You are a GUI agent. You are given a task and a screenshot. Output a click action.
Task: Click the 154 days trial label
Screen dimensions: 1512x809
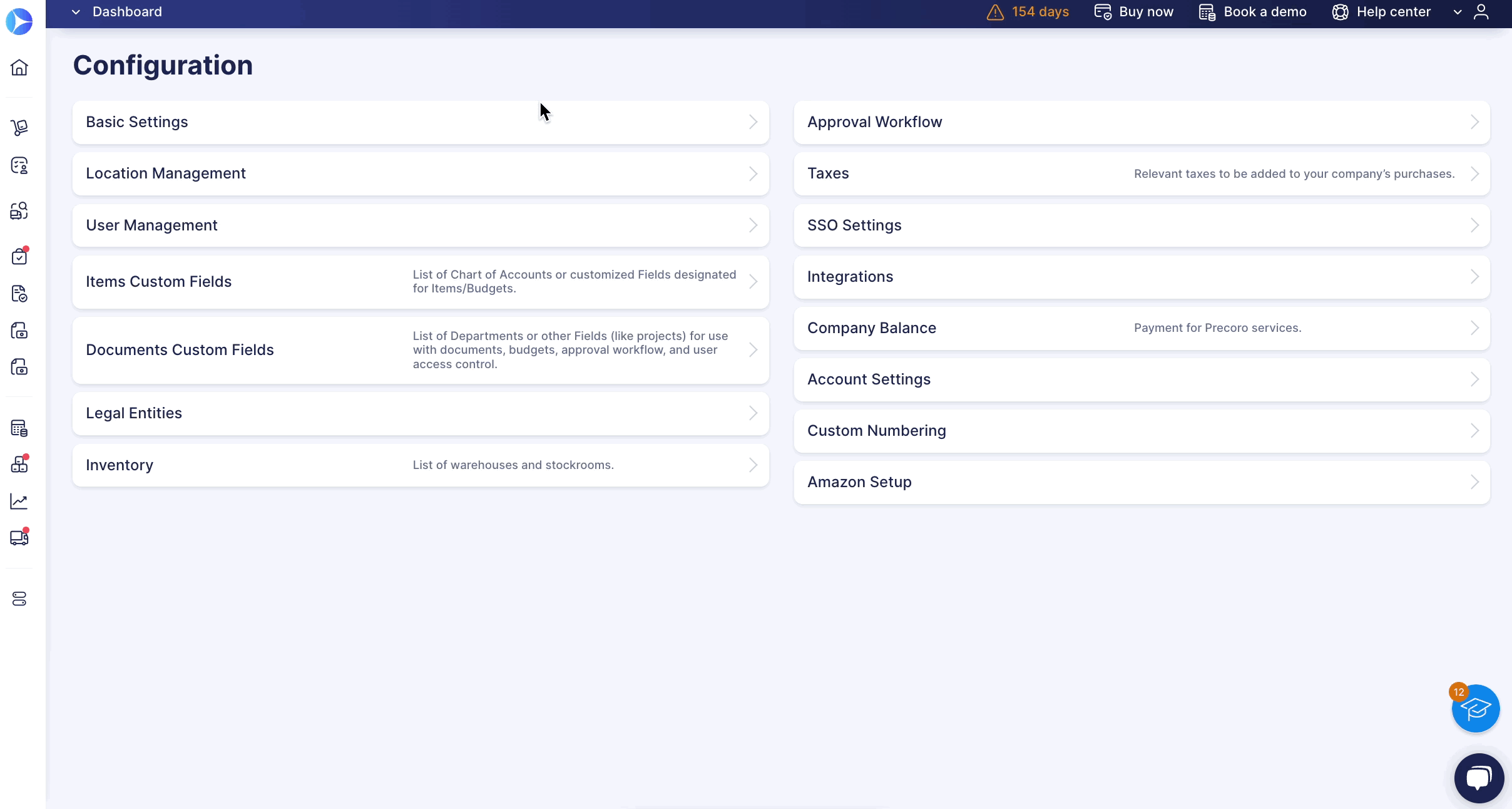coord(1040,12)
